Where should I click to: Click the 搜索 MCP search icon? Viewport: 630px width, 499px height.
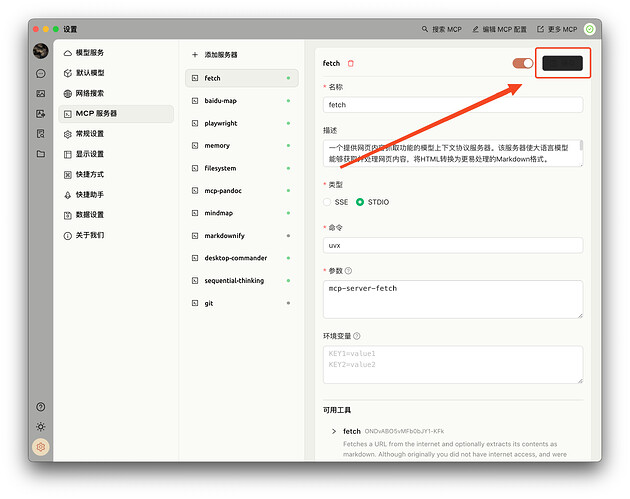pyautogui.click(x=425, y=29)
